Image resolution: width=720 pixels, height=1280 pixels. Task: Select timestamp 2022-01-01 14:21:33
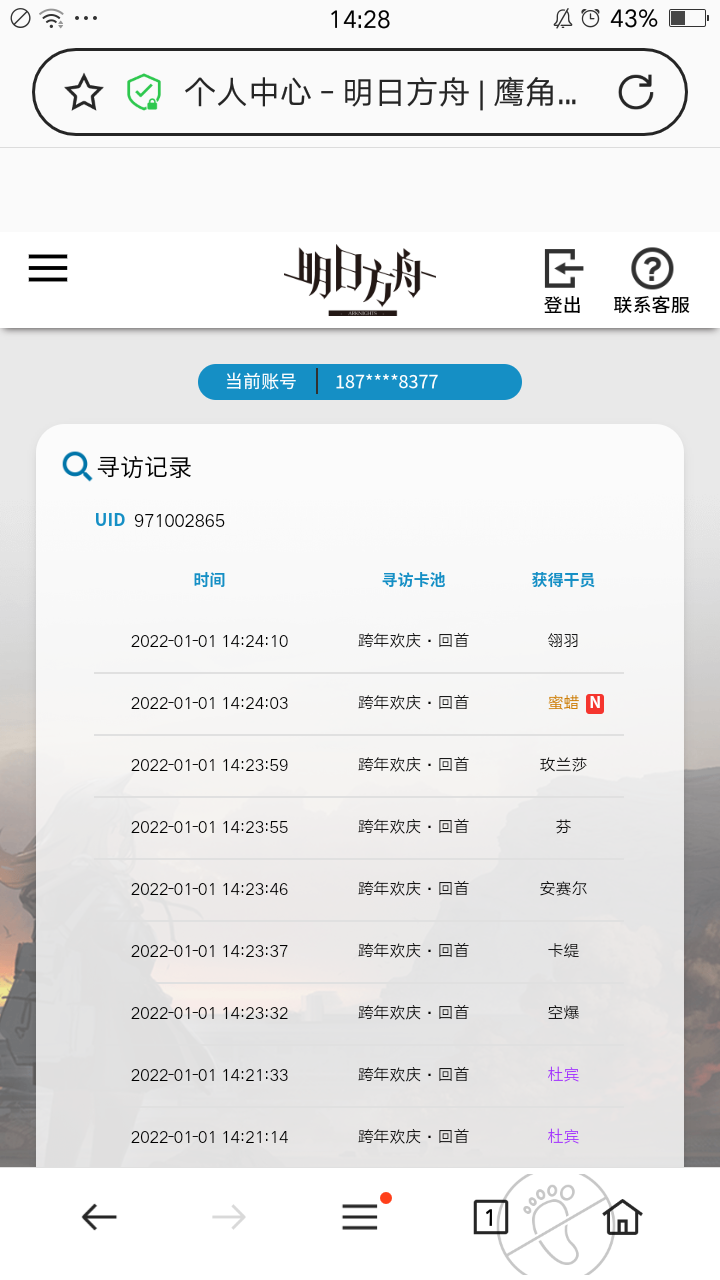pos(209,1075)
